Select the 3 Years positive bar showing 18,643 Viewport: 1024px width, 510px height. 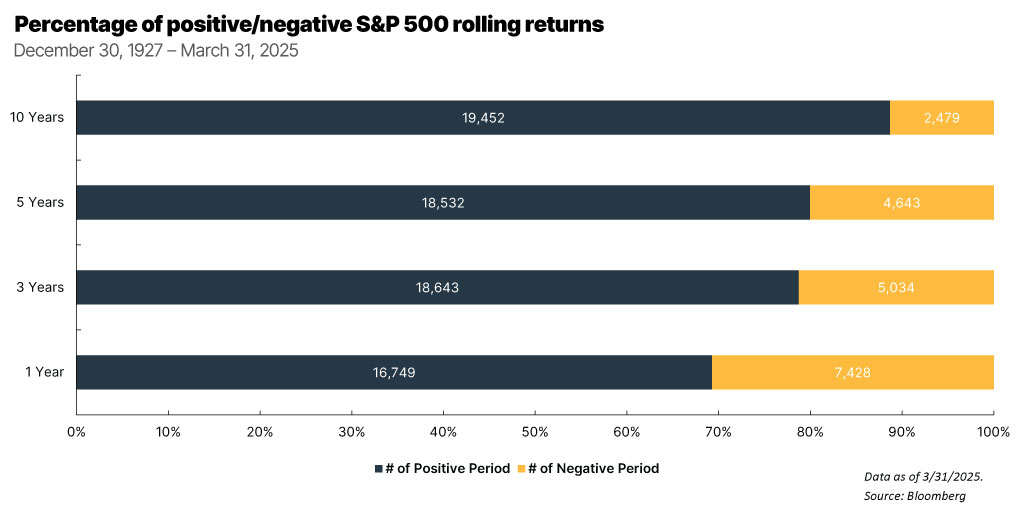[436, 287]
